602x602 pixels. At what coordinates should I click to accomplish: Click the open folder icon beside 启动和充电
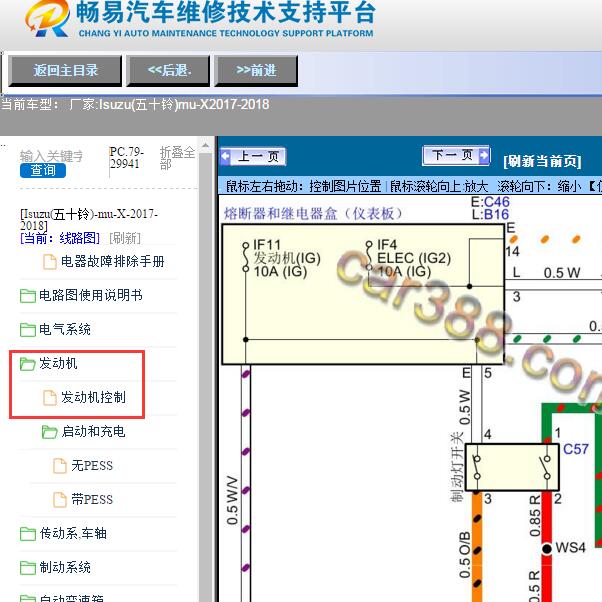coord(50,432)
